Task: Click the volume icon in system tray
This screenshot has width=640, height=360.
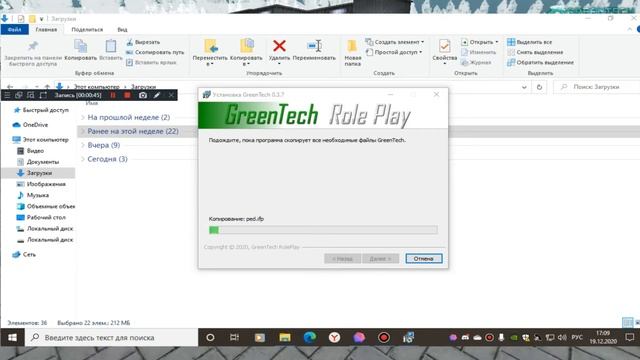Action: (x=562, y=338)
